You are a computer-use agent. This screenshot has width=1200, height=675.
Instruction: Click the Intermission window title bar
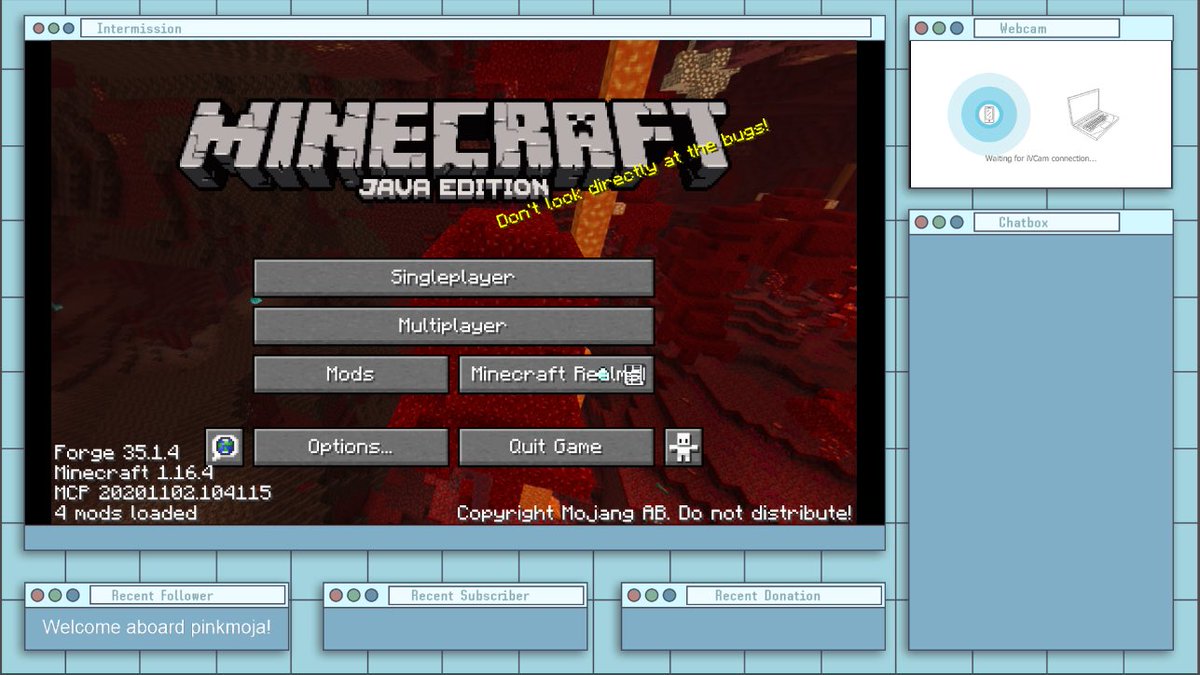point(455,28)
